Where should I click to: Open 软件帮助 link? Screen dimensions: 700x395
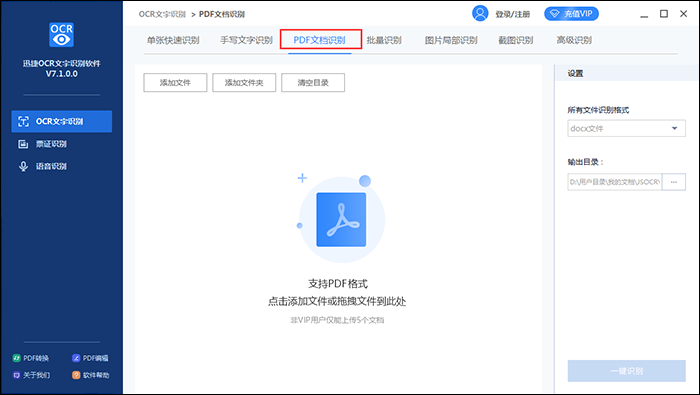(x=91, y=375)
